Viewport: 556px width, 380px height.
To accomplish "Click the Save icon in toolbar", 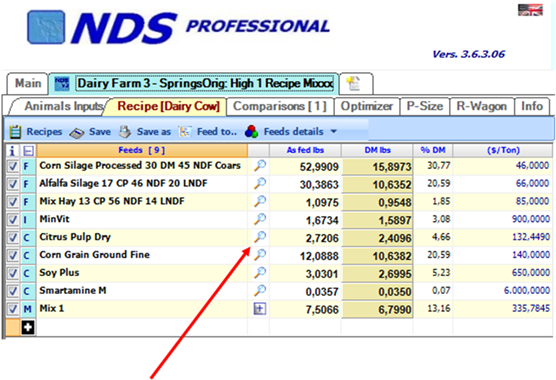I will [x=77, y=132].
